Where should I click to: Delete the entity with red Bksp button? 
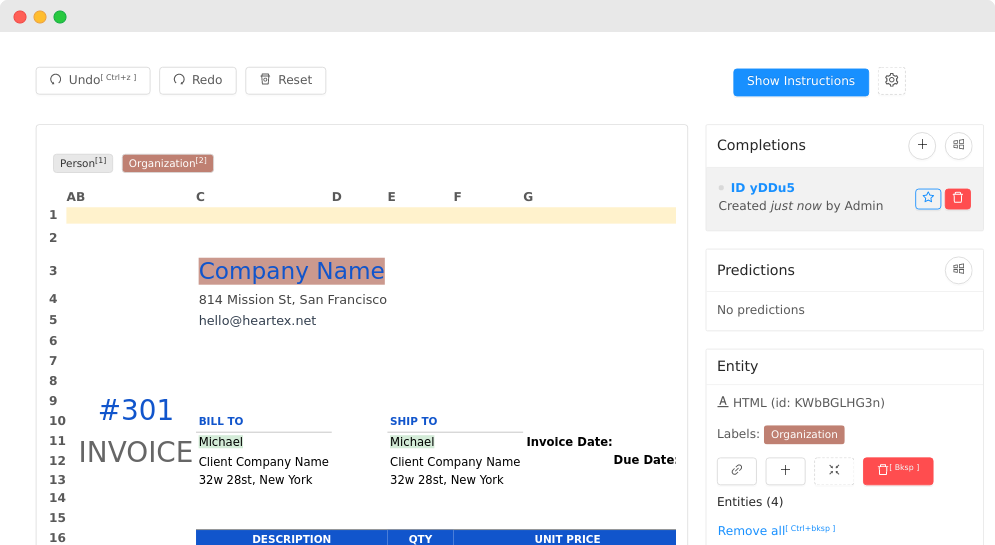click(x=897, y=470)
